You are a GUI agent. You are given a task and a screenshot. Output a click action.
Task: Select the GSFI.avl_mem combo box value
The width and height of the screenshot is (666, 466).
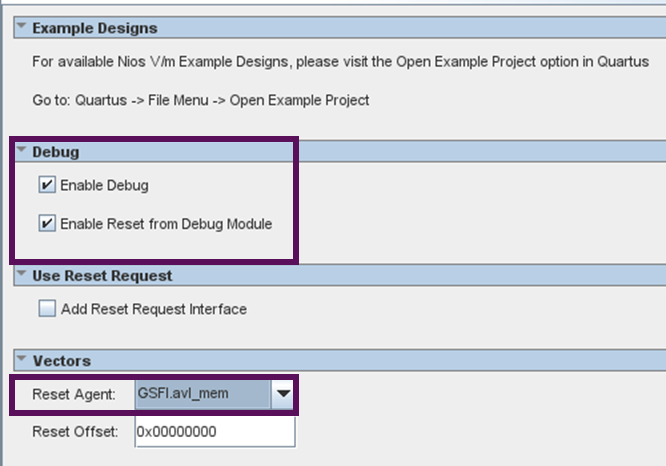203,394
